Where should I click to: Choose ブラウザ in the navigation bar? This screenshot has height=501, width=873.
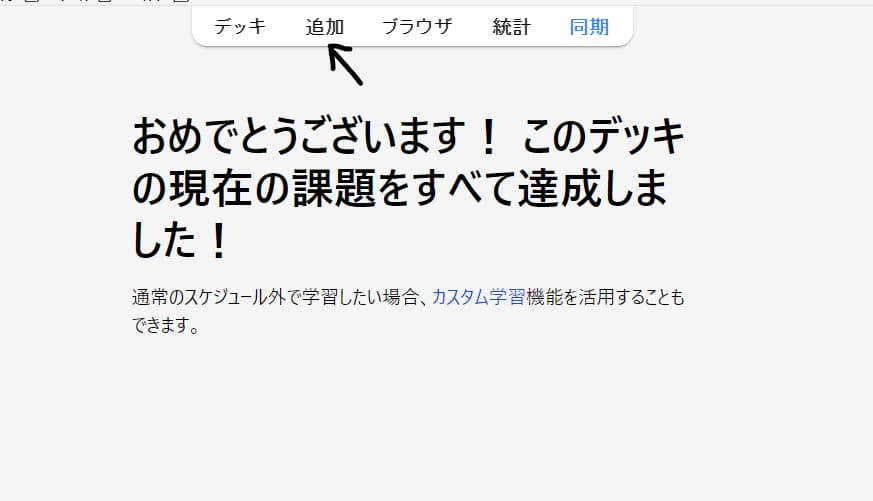pos(418,26)
